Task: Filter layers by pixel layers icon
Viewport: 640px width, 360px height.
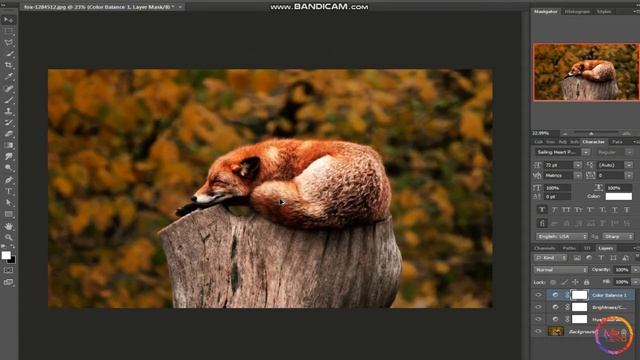Action: click(x=577, y=258)
